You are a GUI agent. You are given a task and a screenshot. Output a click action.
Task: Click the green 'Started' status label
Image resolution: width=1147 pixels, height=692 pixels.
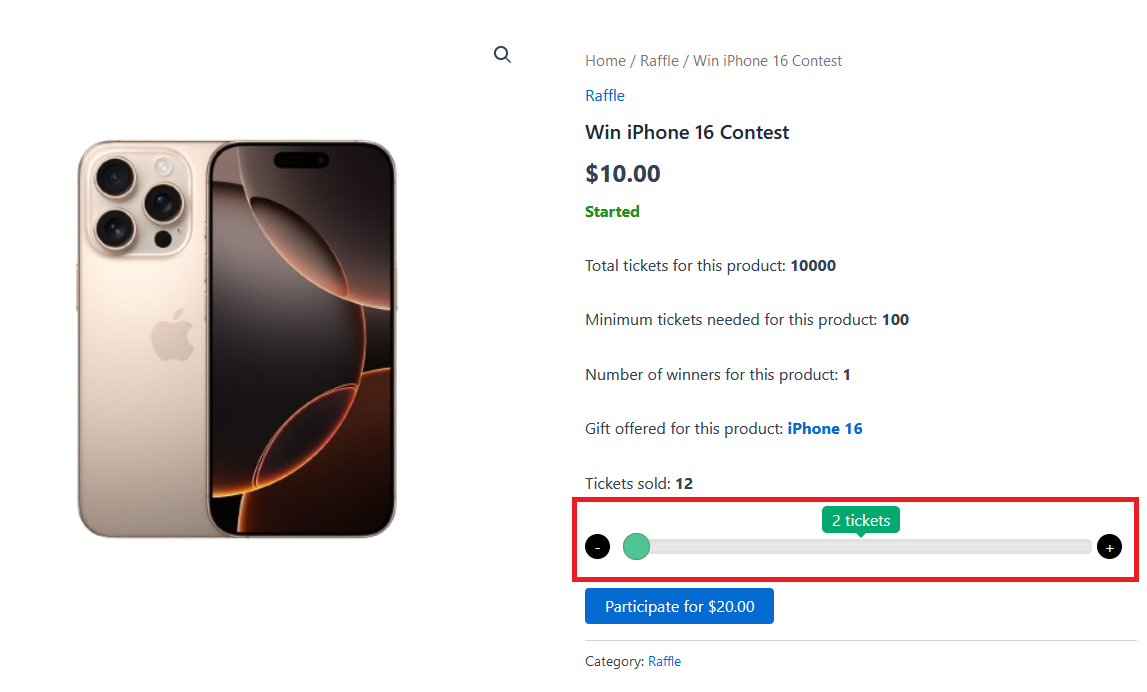tap(612, 211)
